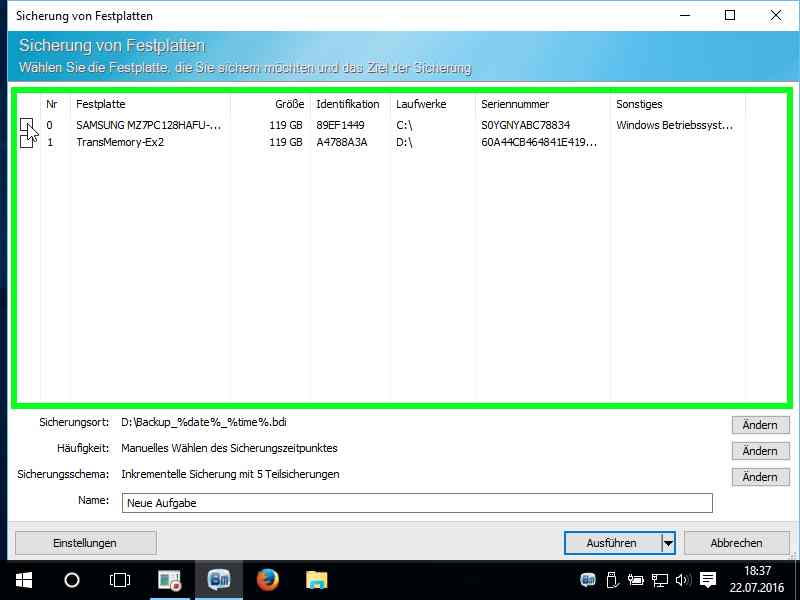Click Ändern next to Häufigkeit
800x600 pixels.
coord(760,451)
